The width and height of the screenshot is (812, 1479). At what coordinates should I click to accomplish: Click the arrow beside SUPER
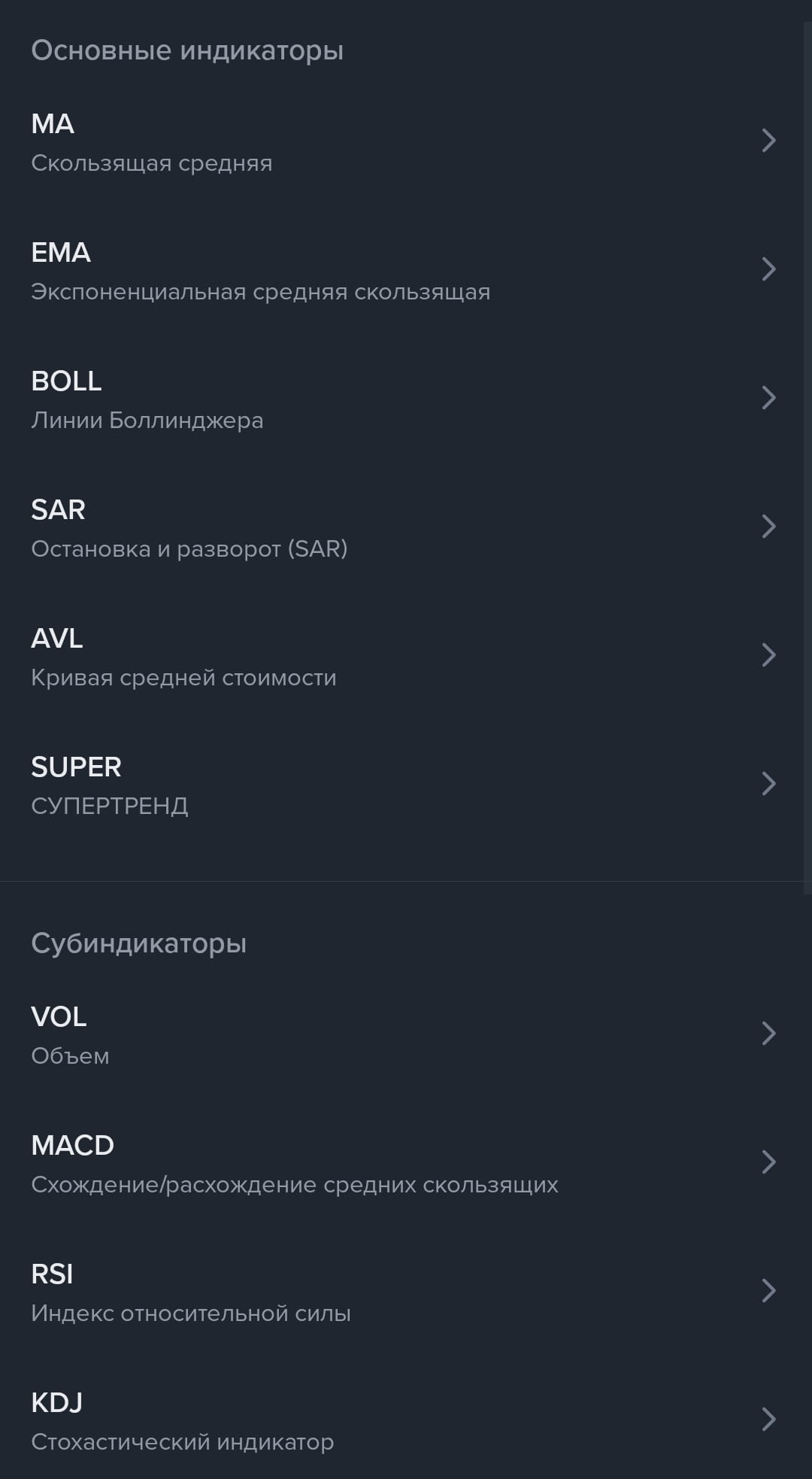tap(768, 784)
